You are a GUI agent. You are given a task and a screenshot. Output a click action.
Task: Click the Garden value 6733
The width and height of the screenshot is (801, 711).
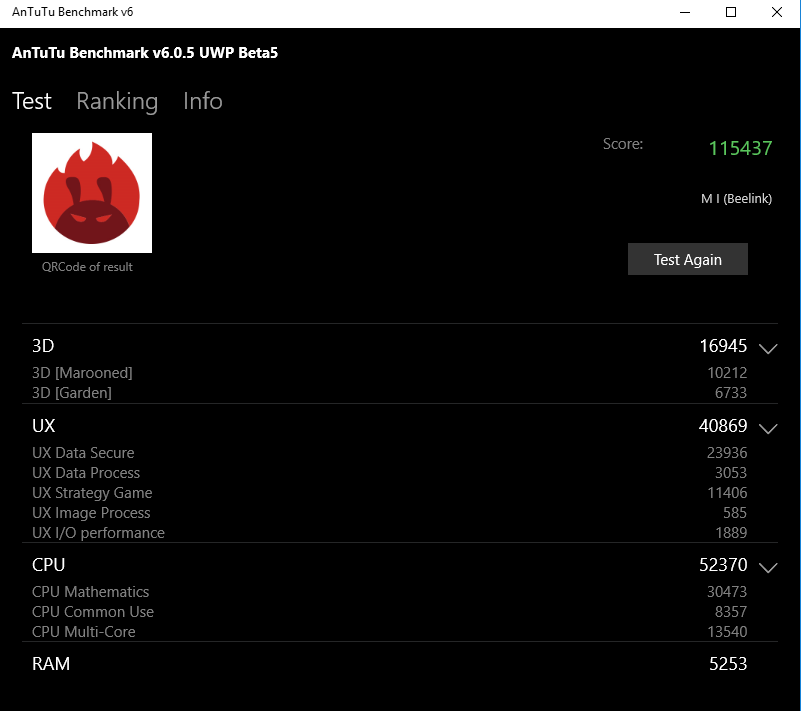click(731, 393)
